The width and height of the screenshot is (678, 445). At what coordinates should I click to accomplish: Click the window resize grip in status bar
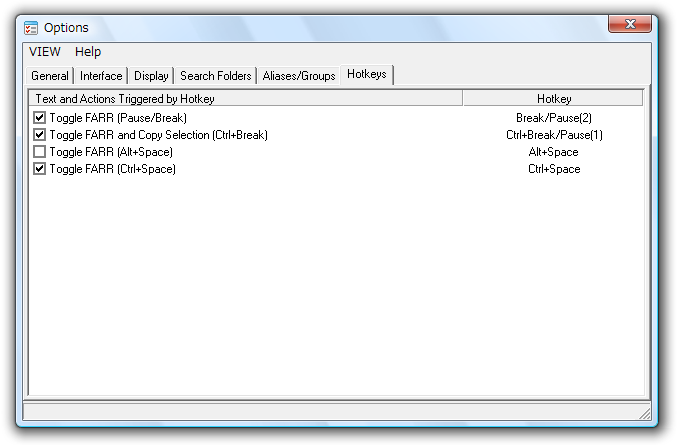[645, 414]
